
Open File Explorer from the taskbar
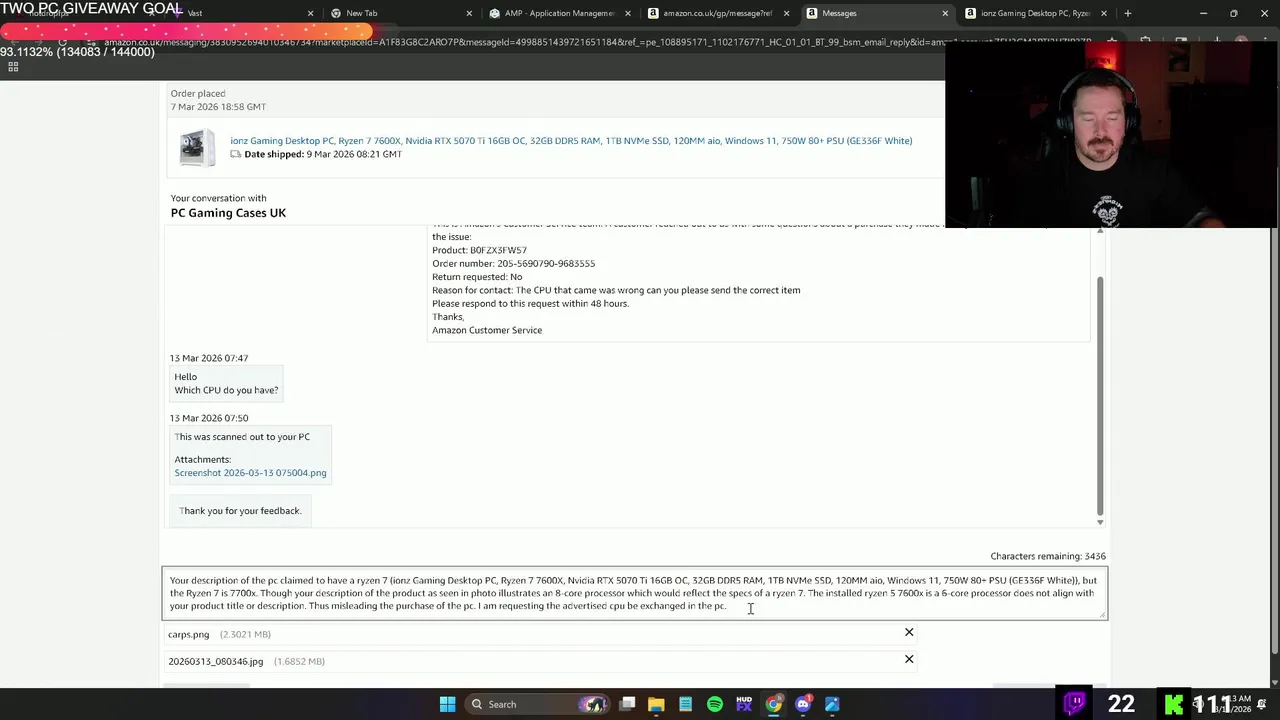tap(656, 704)
